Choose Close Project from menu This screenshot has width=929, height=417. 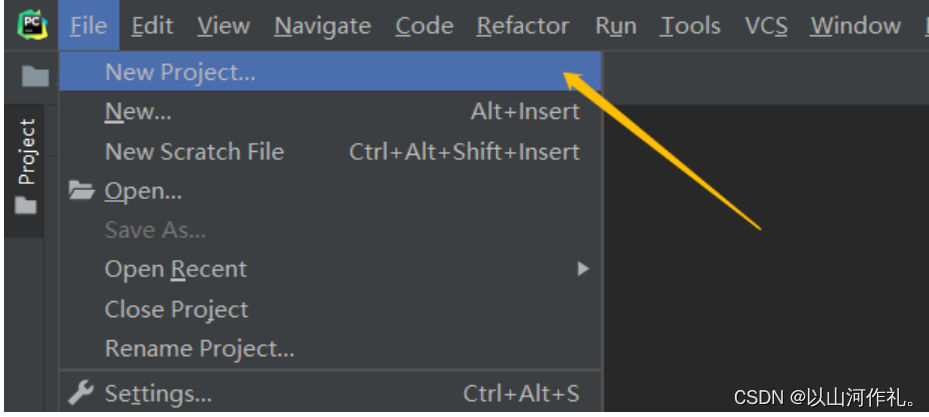331,309
